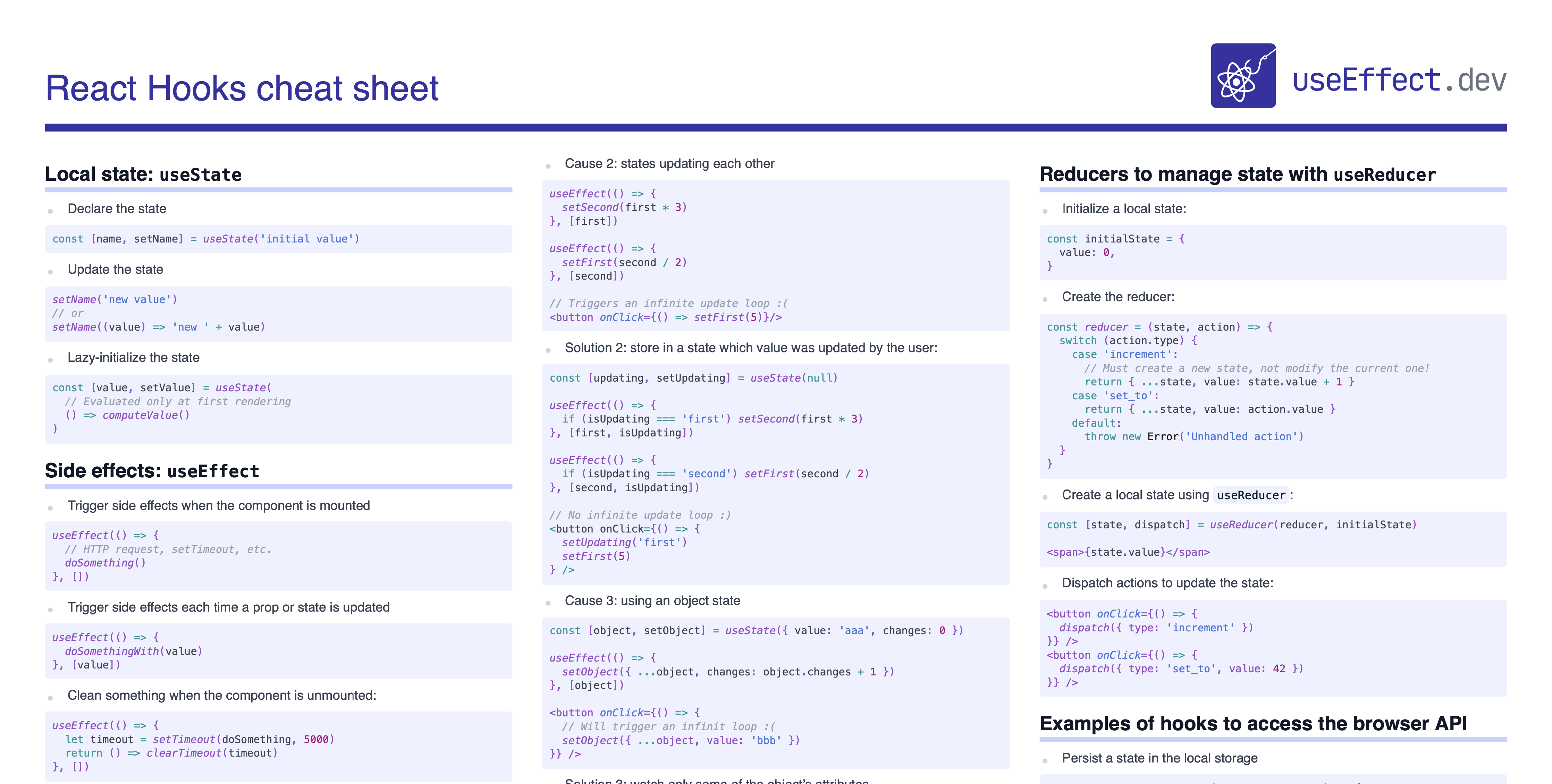
Task: Click the clearTimeout(timeout) return line
Action: coord(172,753)
